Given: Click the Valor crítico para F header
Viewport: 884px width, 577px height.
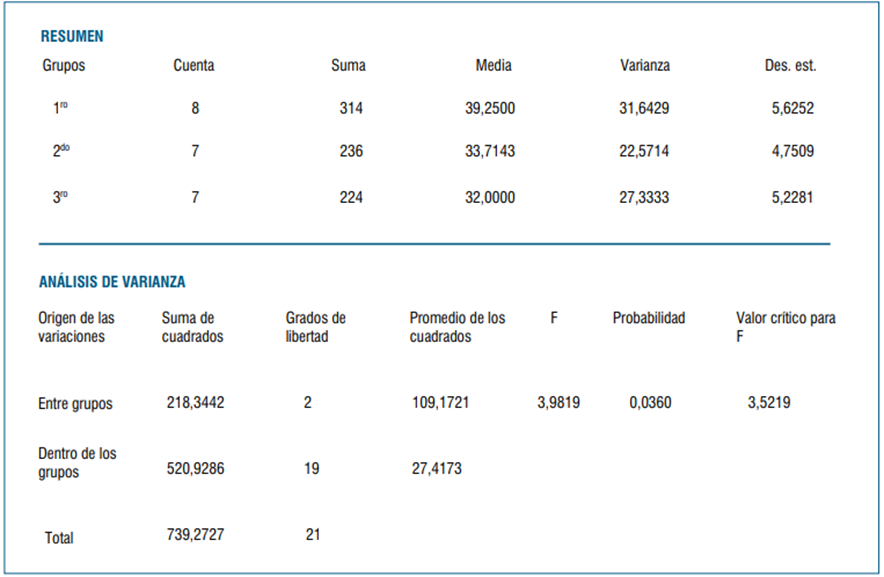Looking at the screenshot, I should click(786, 327).
